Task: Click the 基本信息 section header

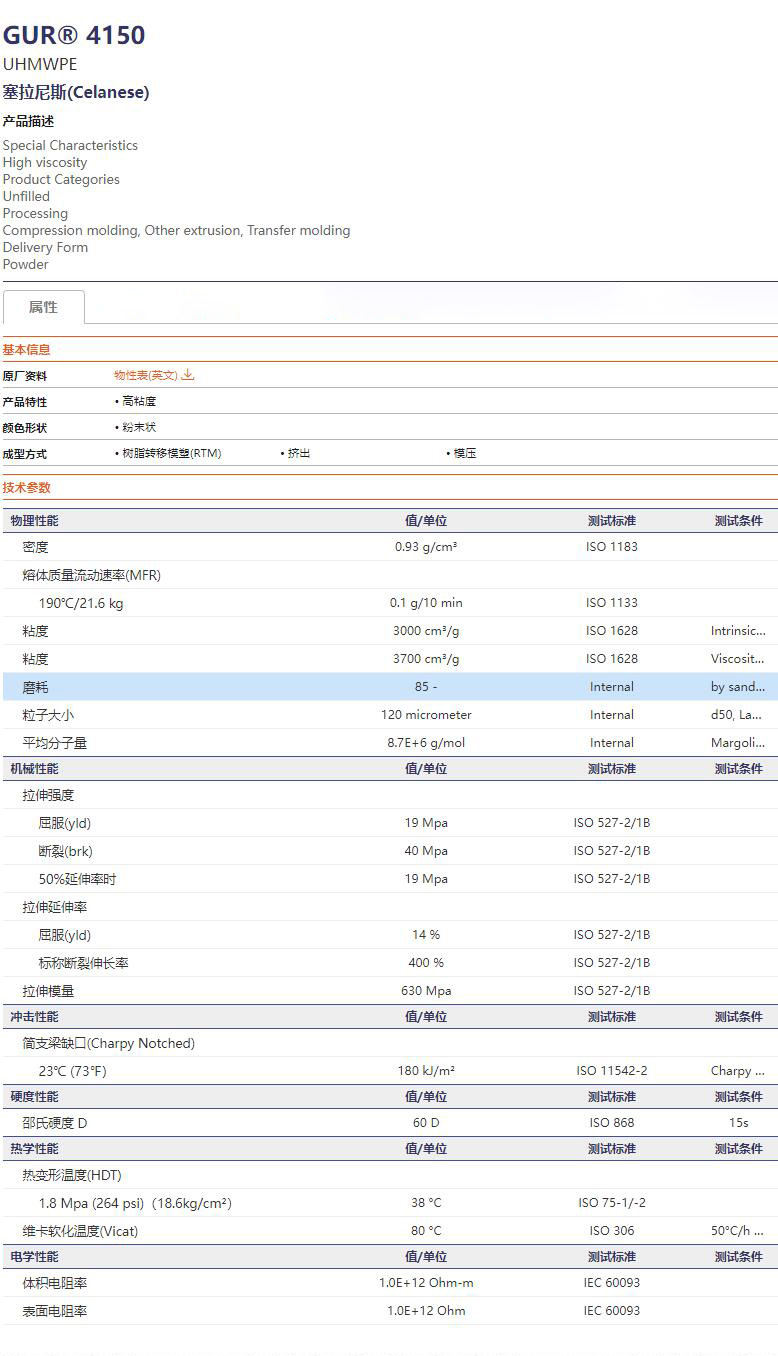Action: coord(26,350)
